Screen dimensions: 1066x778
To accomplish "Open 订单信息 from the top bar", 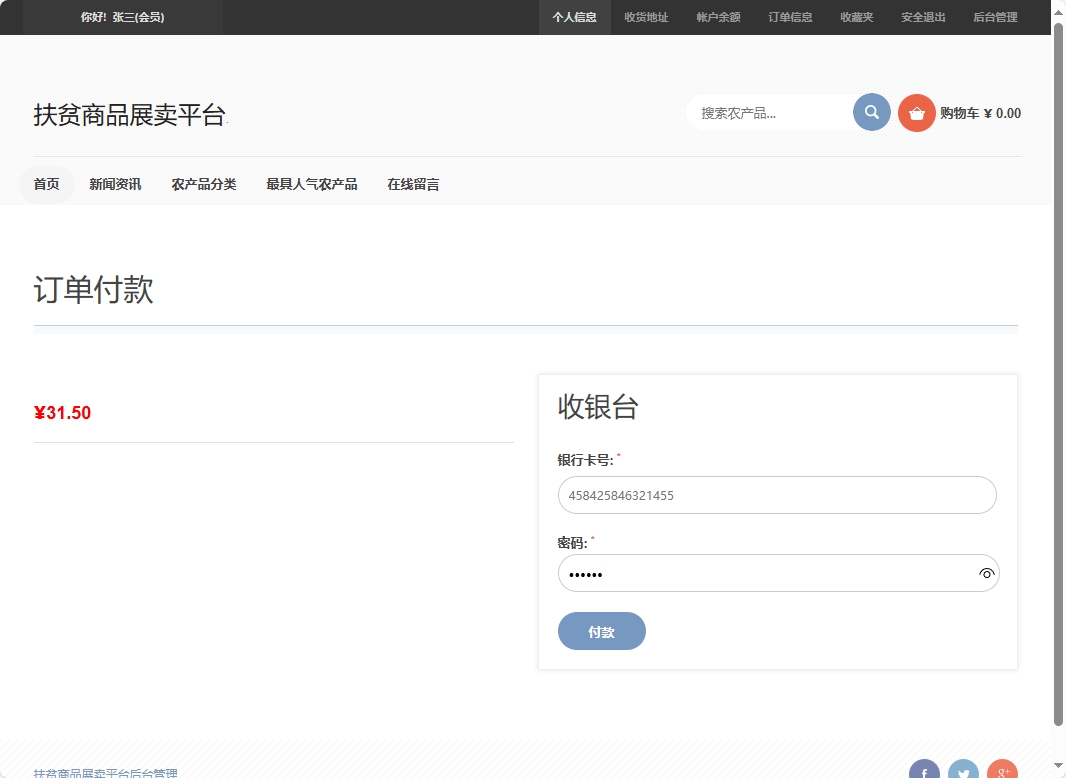I will (789, 17).
